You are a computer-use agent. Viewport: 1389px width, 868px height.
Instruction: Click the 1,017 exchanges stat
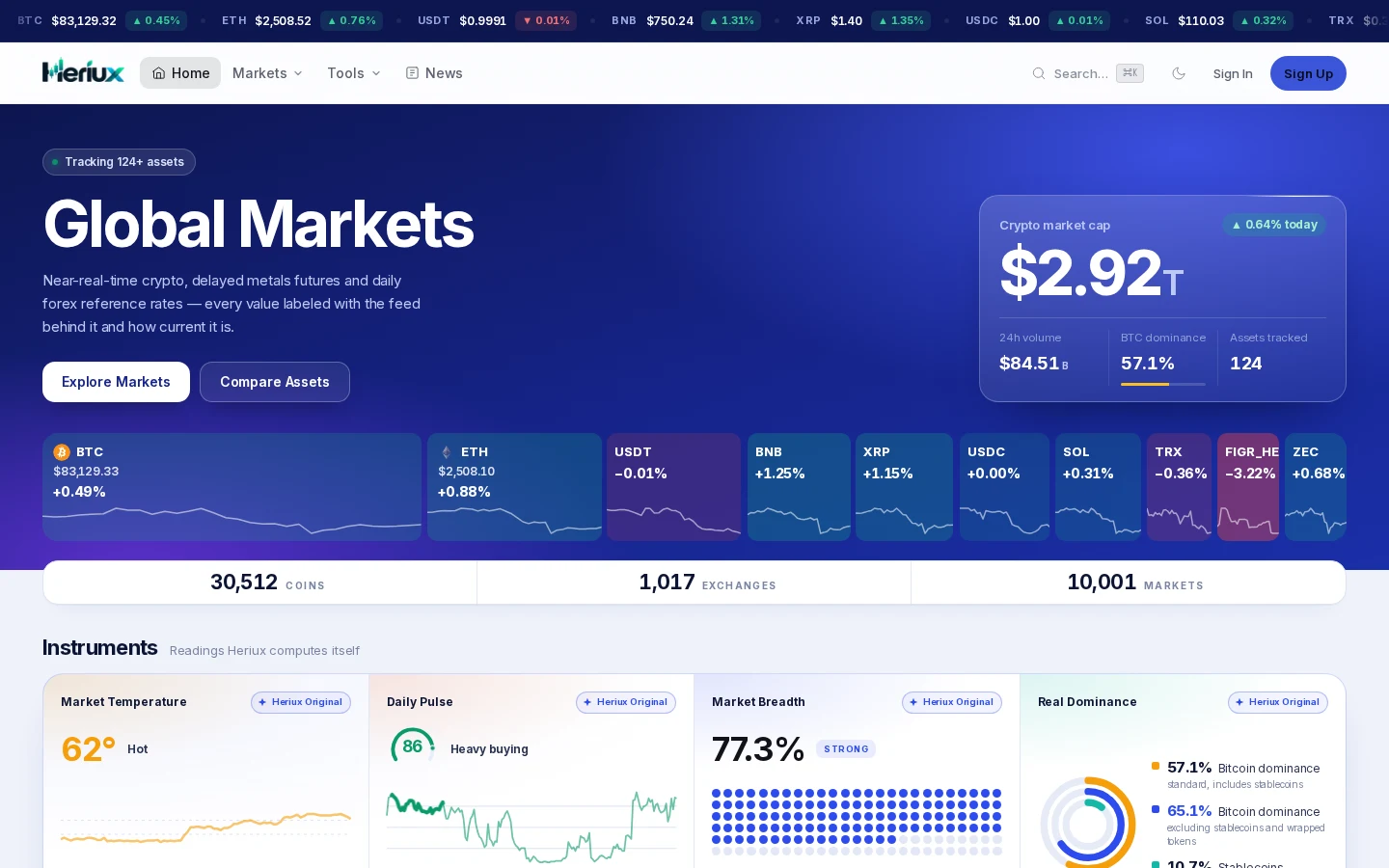694,583
